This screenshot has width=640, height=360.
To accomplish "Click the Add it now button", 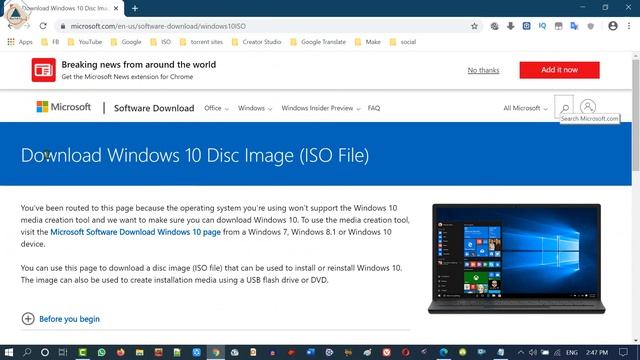I will point(559,70).
